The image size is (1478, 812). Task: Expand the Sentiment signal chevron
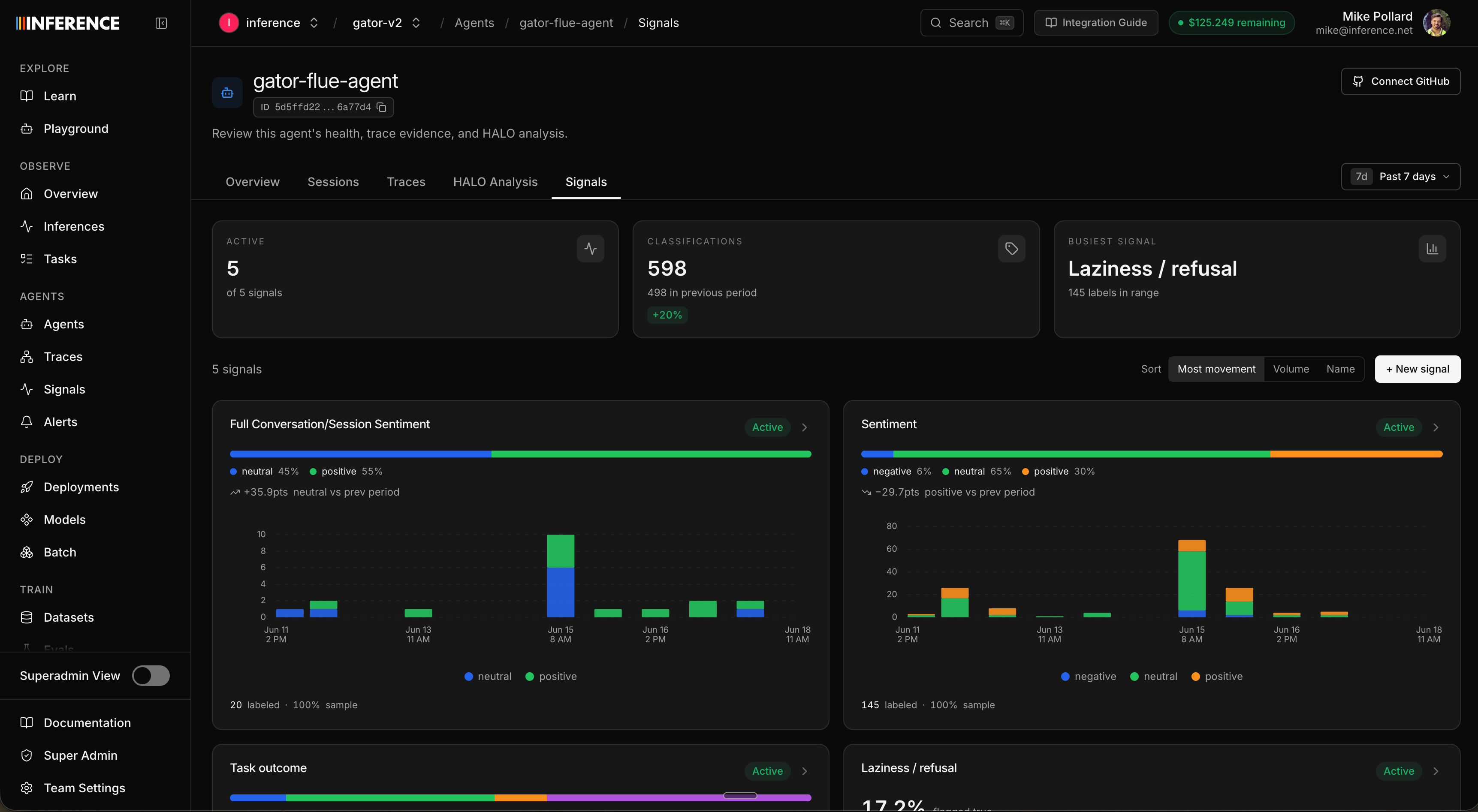[1436, 428]
